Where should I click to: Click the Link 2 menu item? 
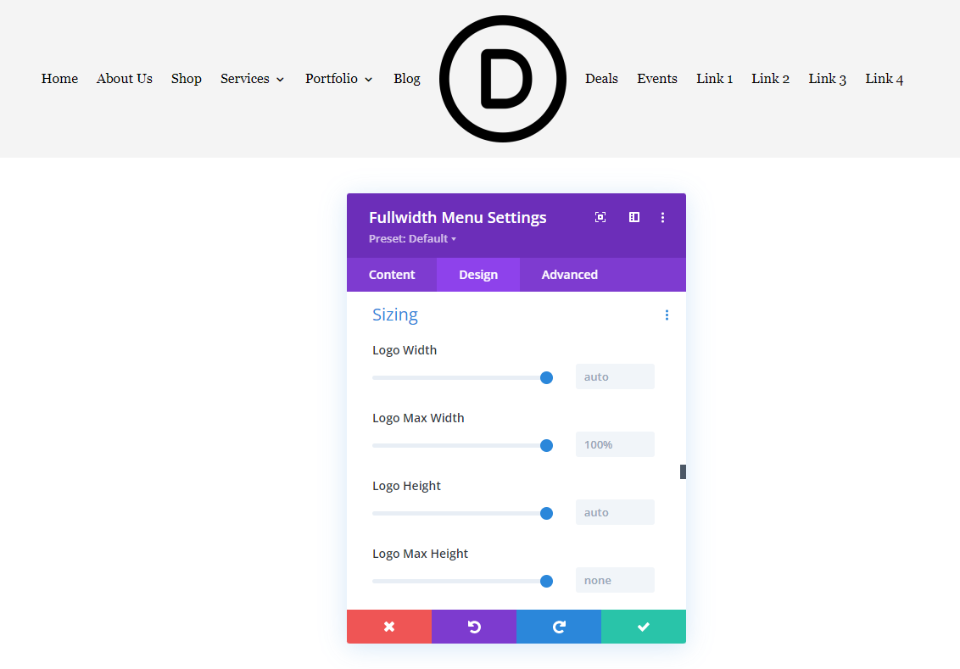770,79
